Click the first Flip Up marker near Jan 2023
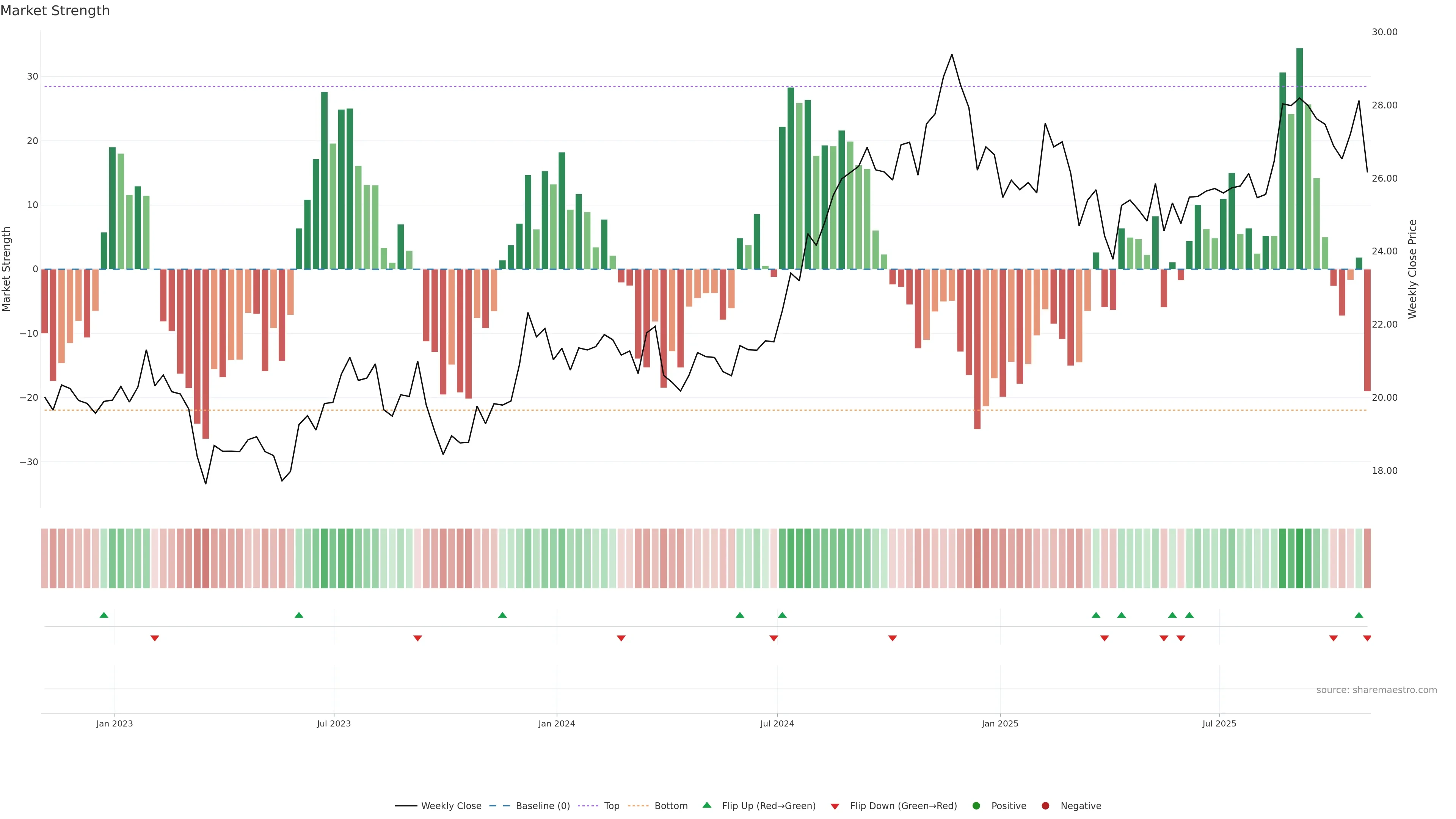 click(104, 615)
